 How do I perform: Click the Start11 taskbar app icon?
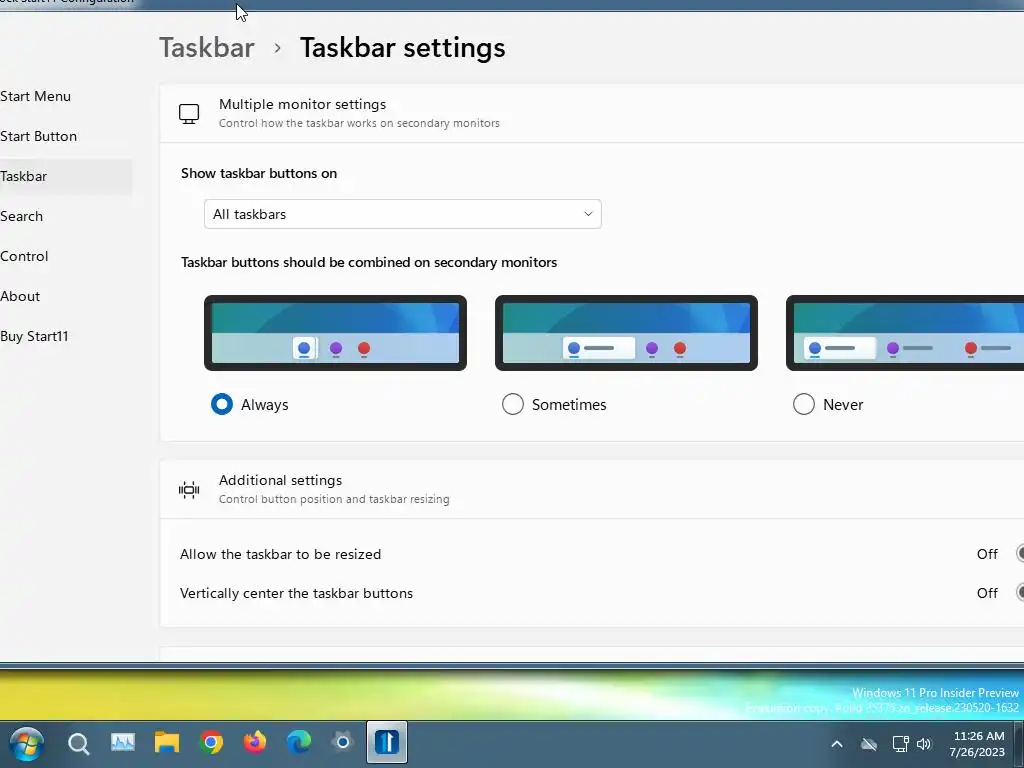tap(387, 743)
